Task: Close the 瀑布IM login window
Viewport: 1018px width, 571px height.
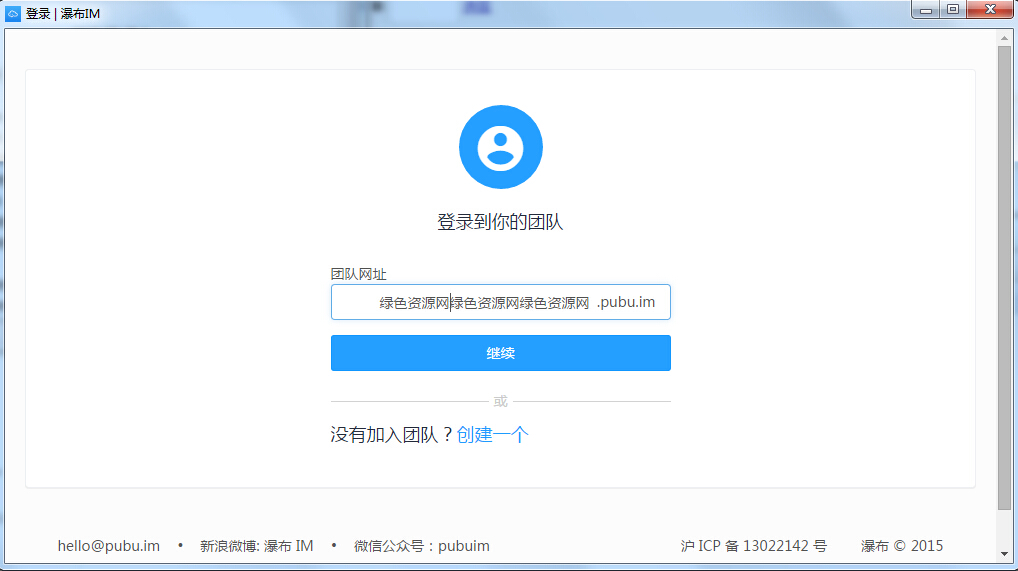Action: click(988, 9)
